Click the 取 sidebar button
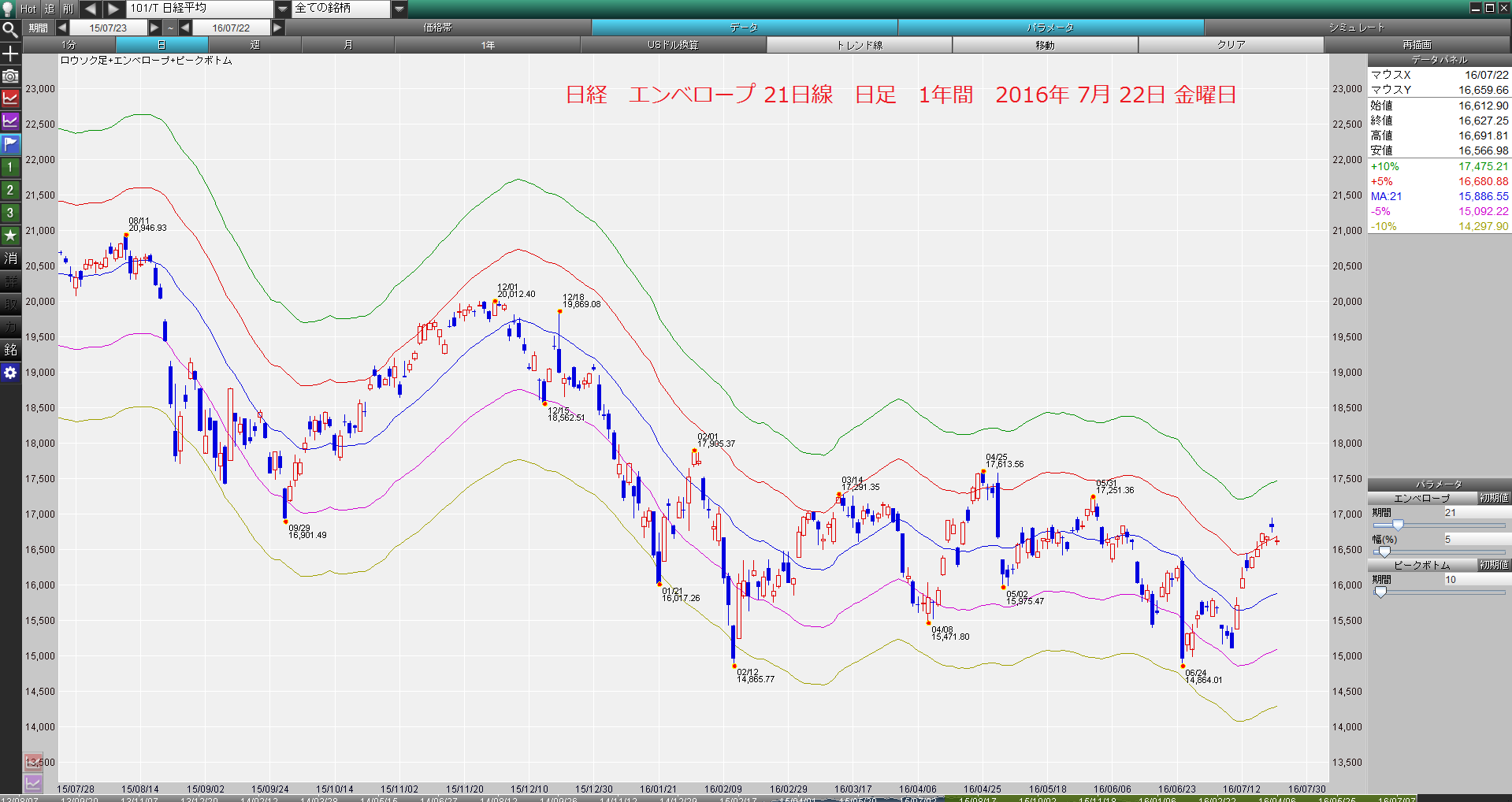This screenshot has height=802, width=1512. 10,304
